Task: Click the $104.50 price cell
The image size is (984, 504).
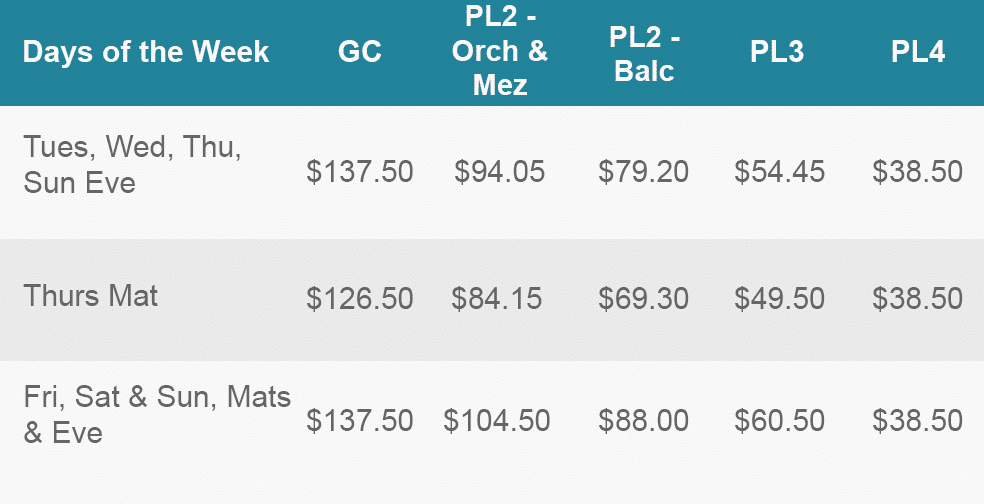Action: point(496,421)
